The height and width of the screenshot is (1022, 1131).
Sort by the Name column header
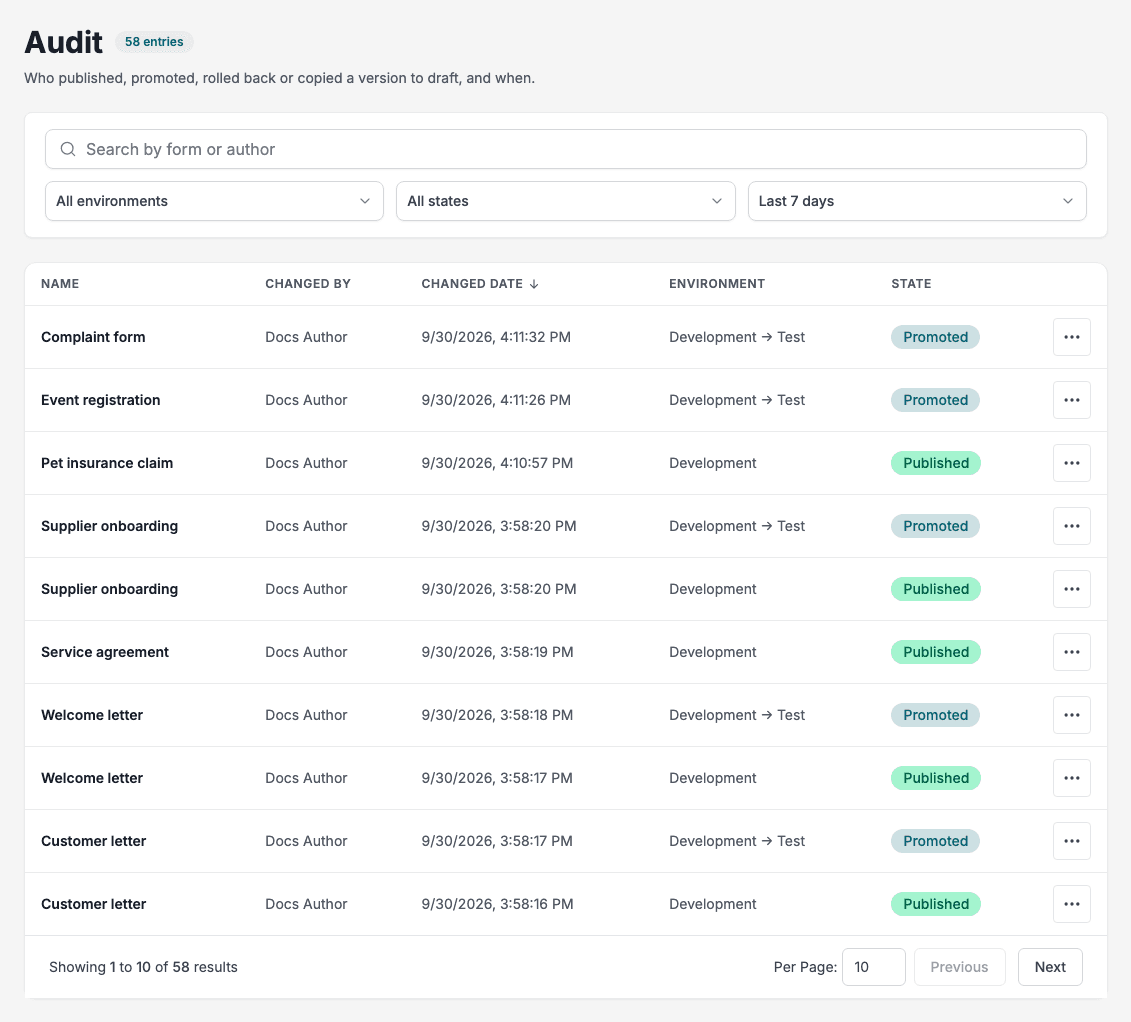pyautogui.click(x=60, y=283)
